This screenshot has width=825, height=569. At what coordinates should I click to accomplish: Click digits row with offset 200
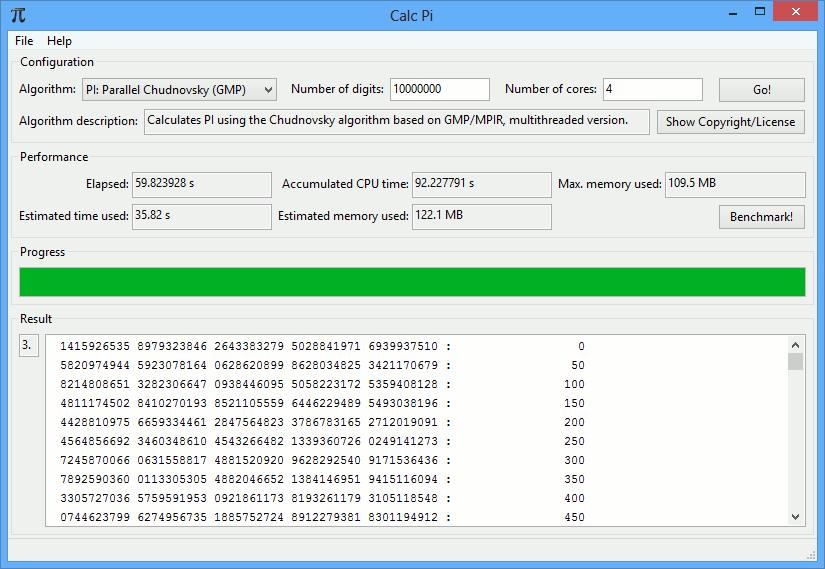tap(323, 422)
